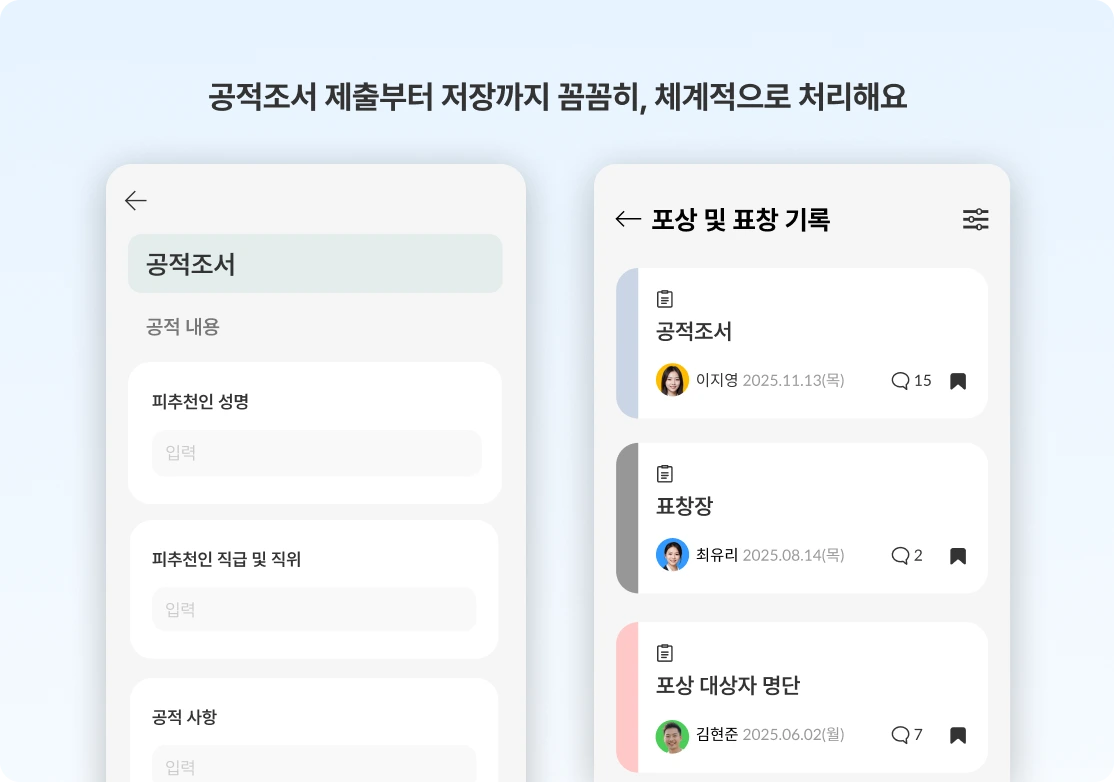Screen dimensions: 1114x782
Task: Toggle bookmark on 포상 대상자 명단 record
Action: (x=958, y=735)
